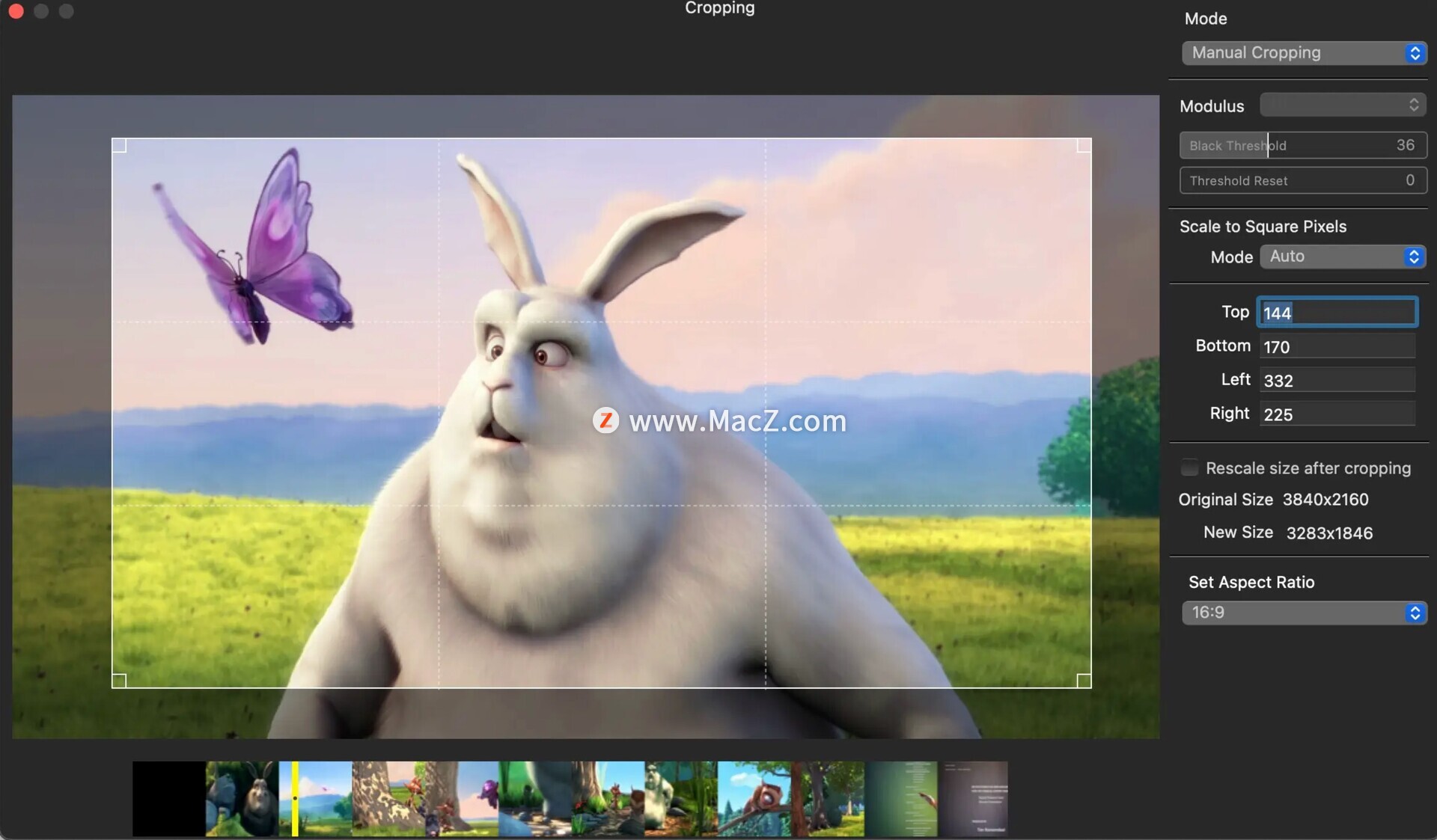1437x840 pixels.
Task: Click the yellow timeline position marker
Action: point(295,799)
